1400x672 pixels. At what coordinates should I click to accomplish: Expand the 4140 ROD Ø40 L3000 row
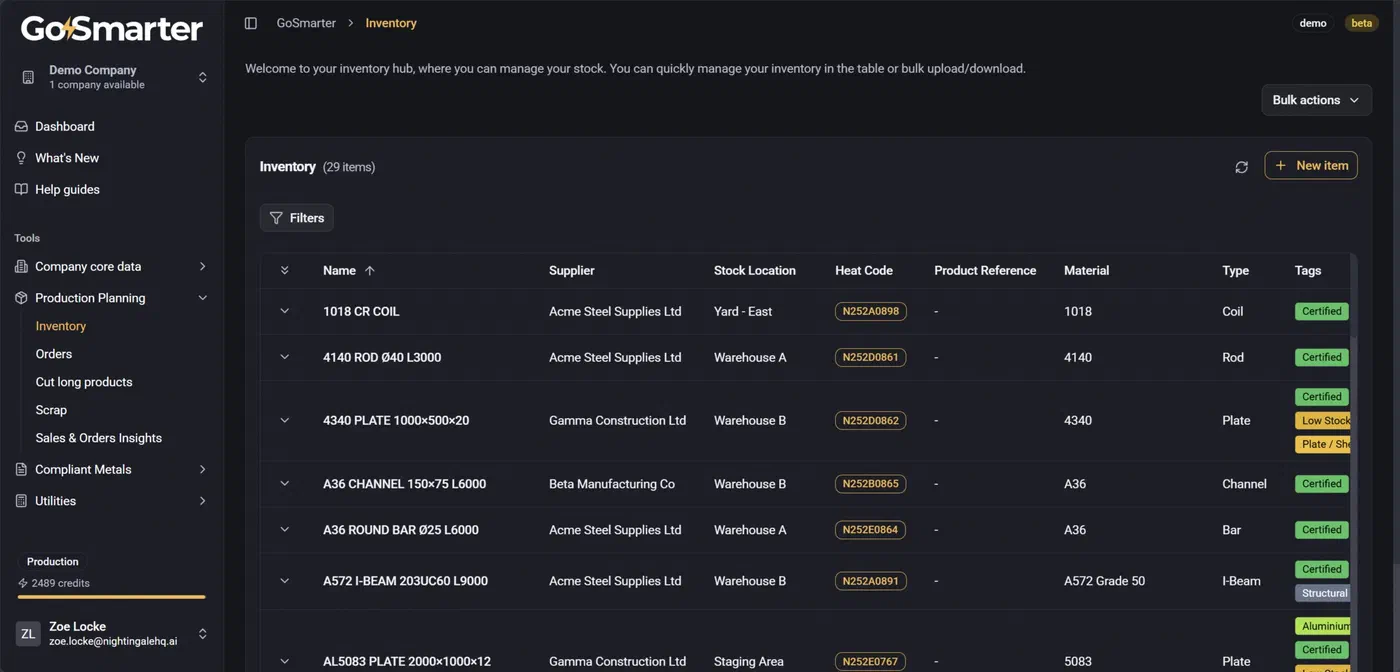tap(284, 357)
